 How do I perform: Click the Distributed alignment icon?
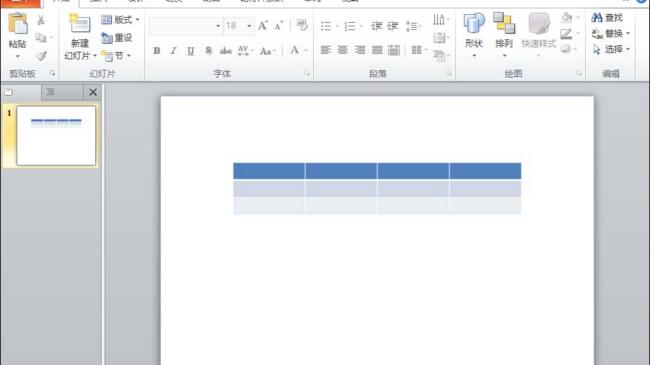click(x=394, y=50)
